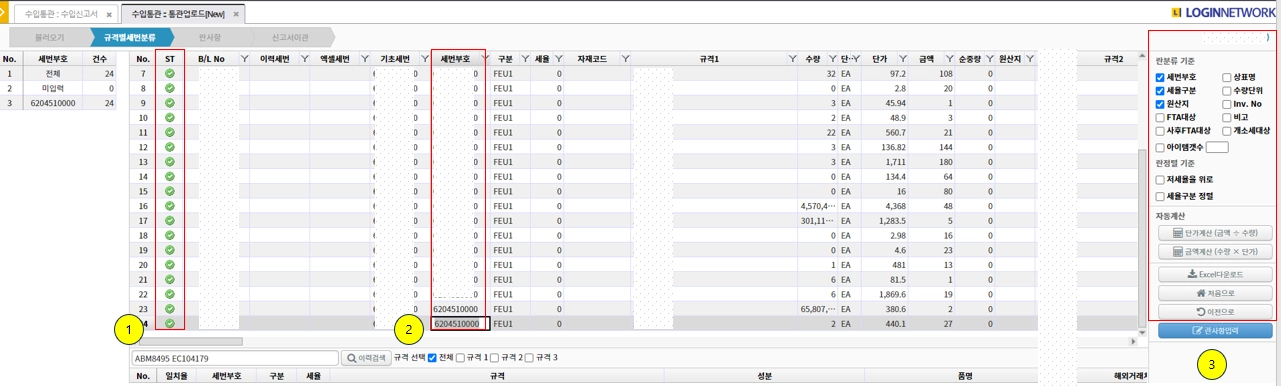Image resolution: width=1281 pixels, height=386 pixels.
Task: Click the LOGINNETWORK logo
Action: tap(1222, 13)
